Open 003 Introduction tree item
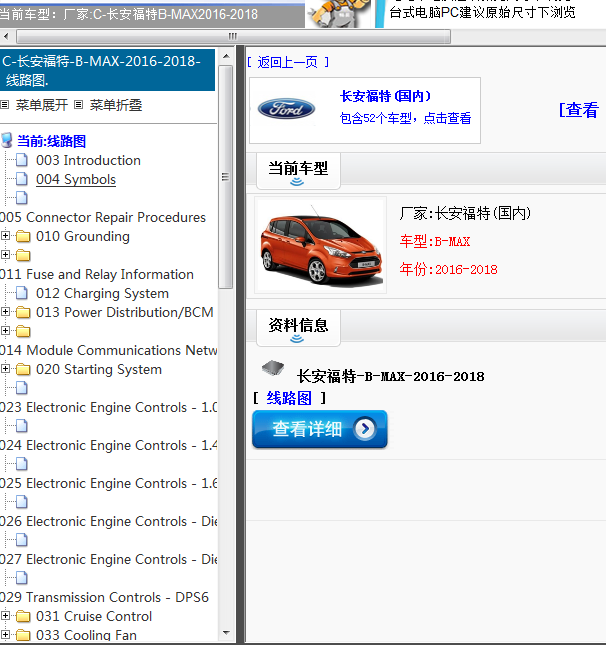 pos(88,160)
